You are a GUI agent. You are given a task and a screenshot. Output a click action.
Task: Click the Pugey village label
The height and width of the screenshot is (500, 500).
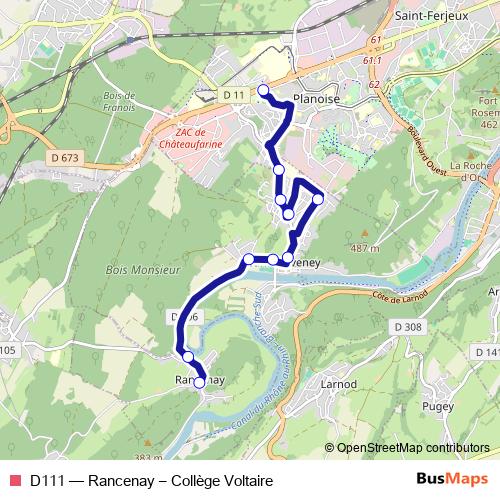(x=438, y=407)
